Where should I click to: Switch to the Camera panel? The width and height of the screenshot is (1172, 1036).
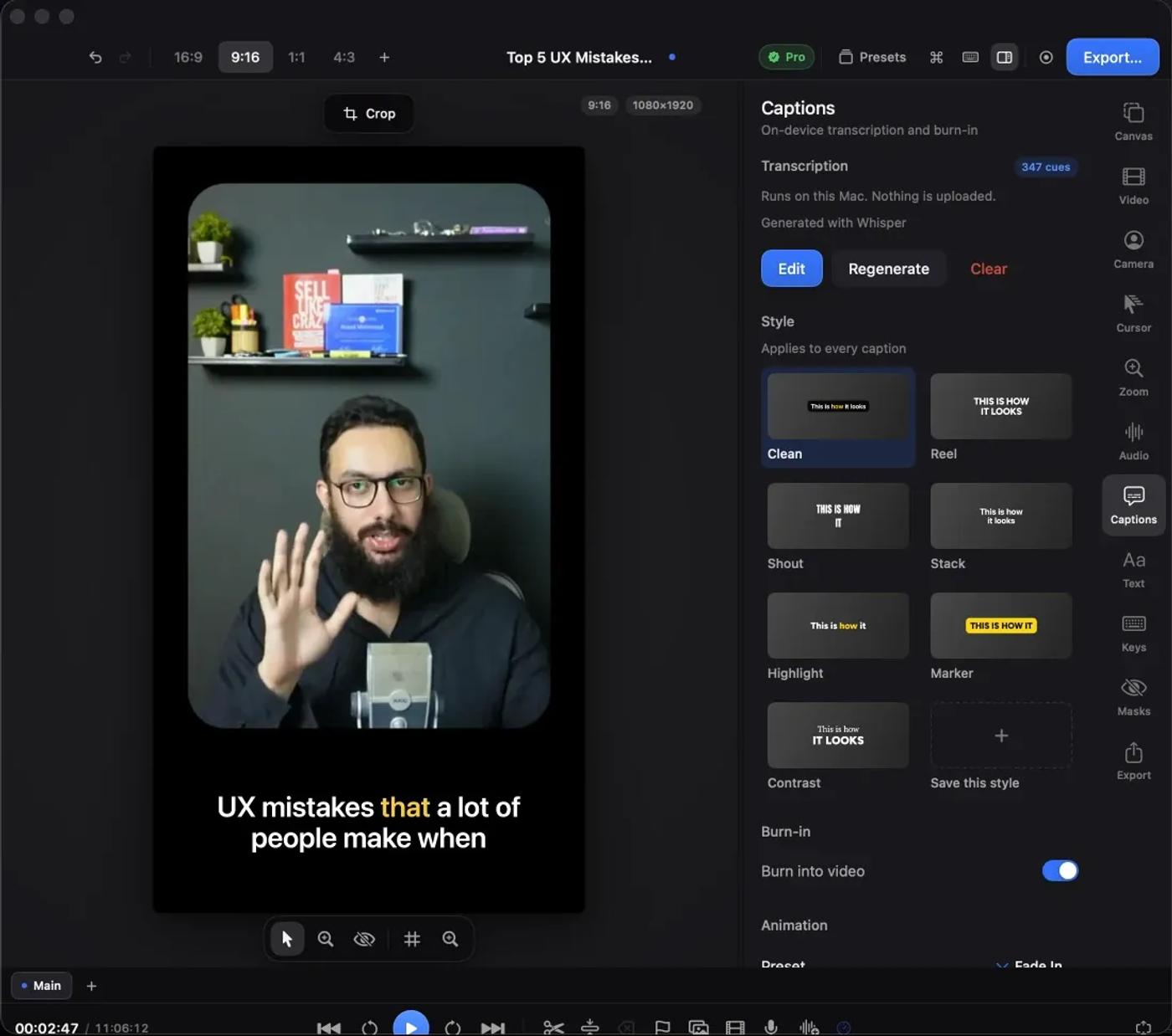click(1133, 249)
